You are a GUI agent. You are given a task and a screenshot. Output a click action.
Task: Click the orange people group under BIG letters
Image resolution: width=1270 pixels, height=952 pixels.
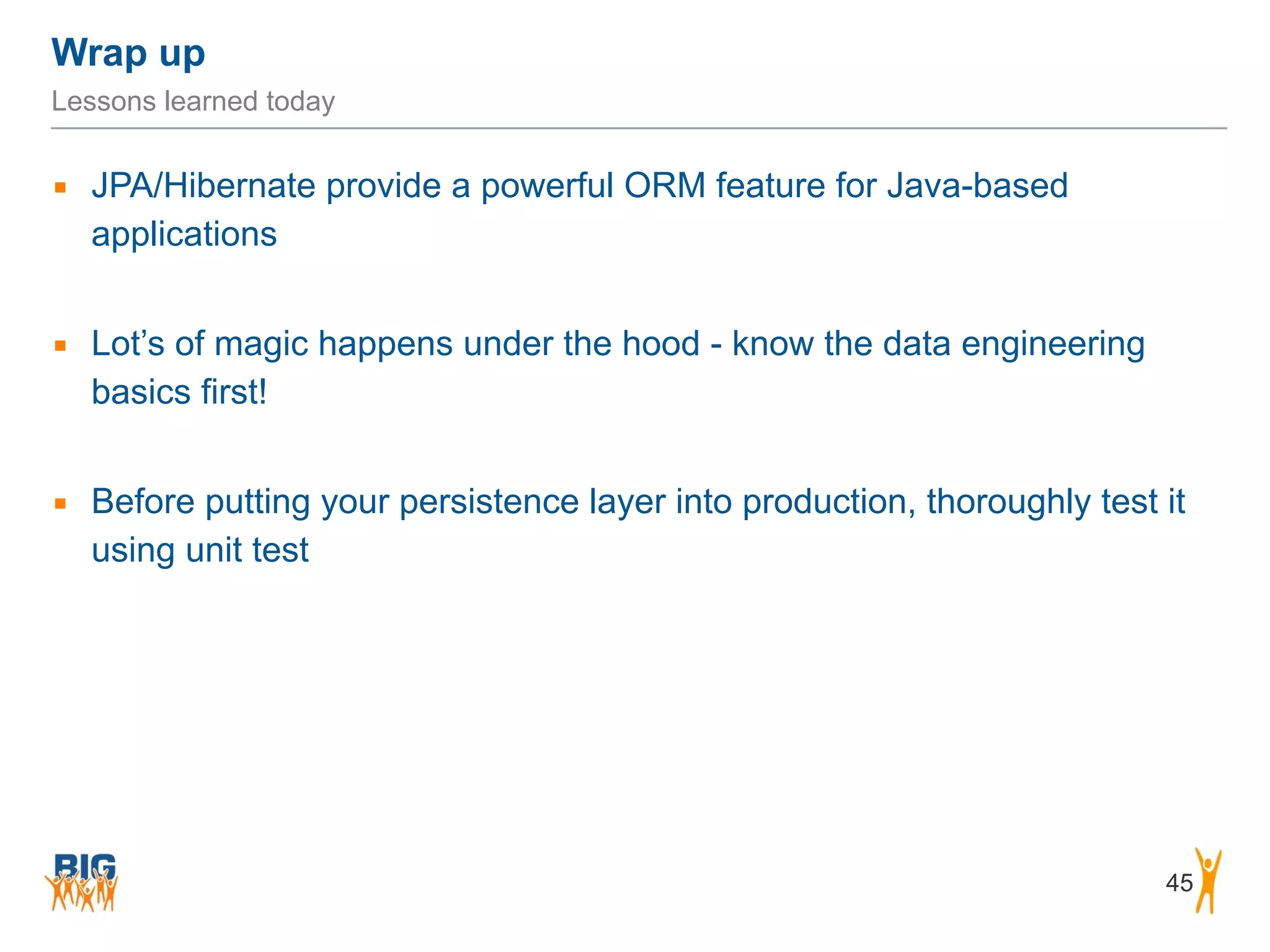(x=81, y=892)
